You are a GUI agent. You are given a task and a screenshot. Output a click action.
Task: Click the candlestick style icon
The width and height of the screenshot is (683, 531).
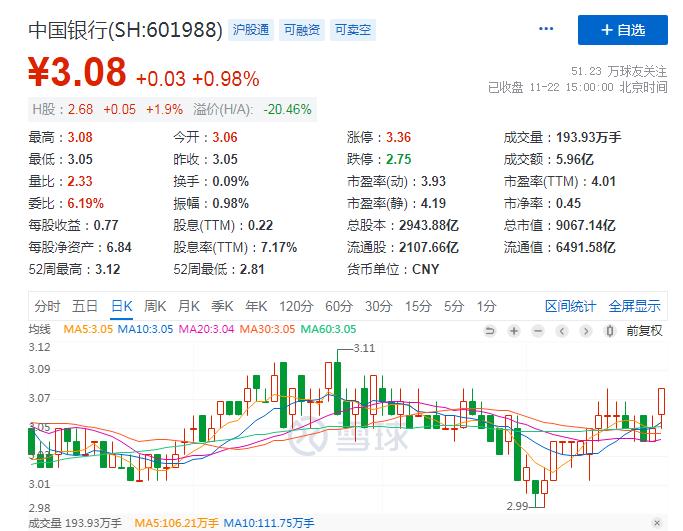coord(610,331)
